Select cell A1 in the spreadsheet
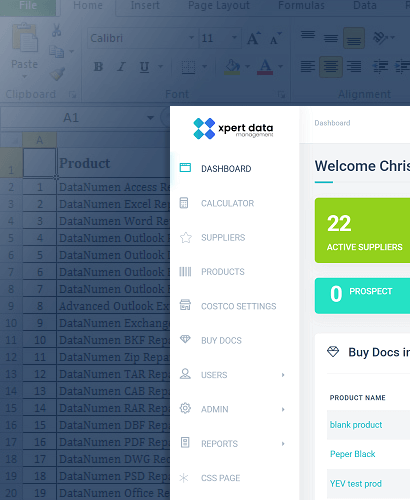 pyautogui.click(x=39, y=163)
